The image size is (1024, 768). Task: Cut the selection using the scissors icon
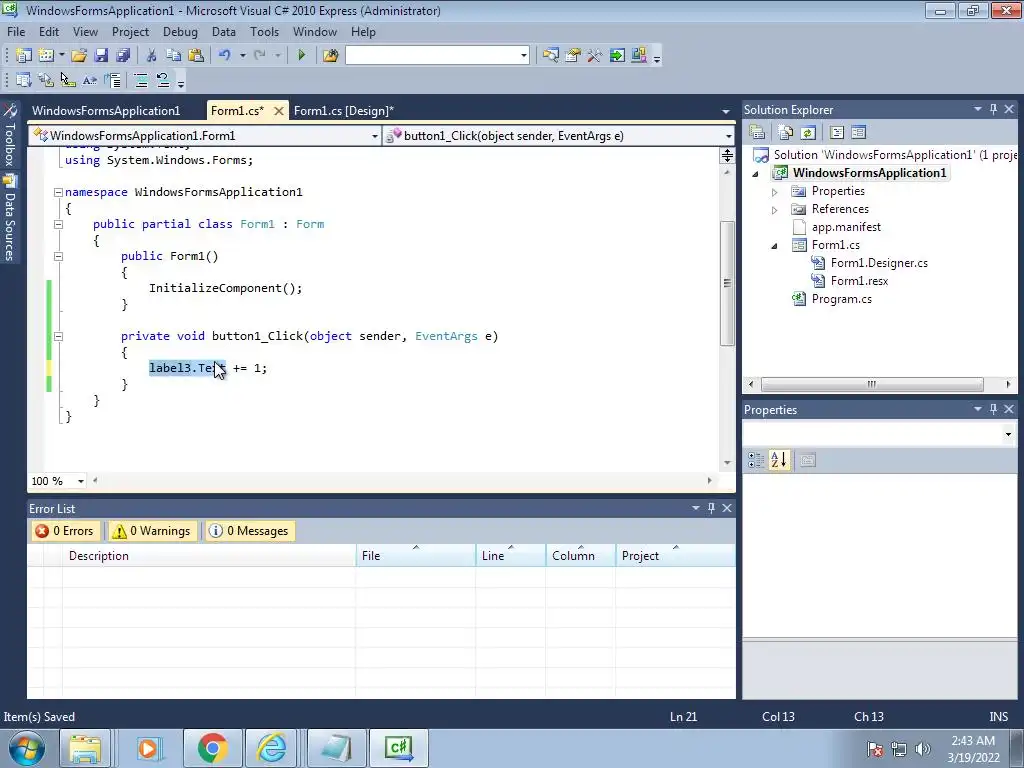pos(151,56)
